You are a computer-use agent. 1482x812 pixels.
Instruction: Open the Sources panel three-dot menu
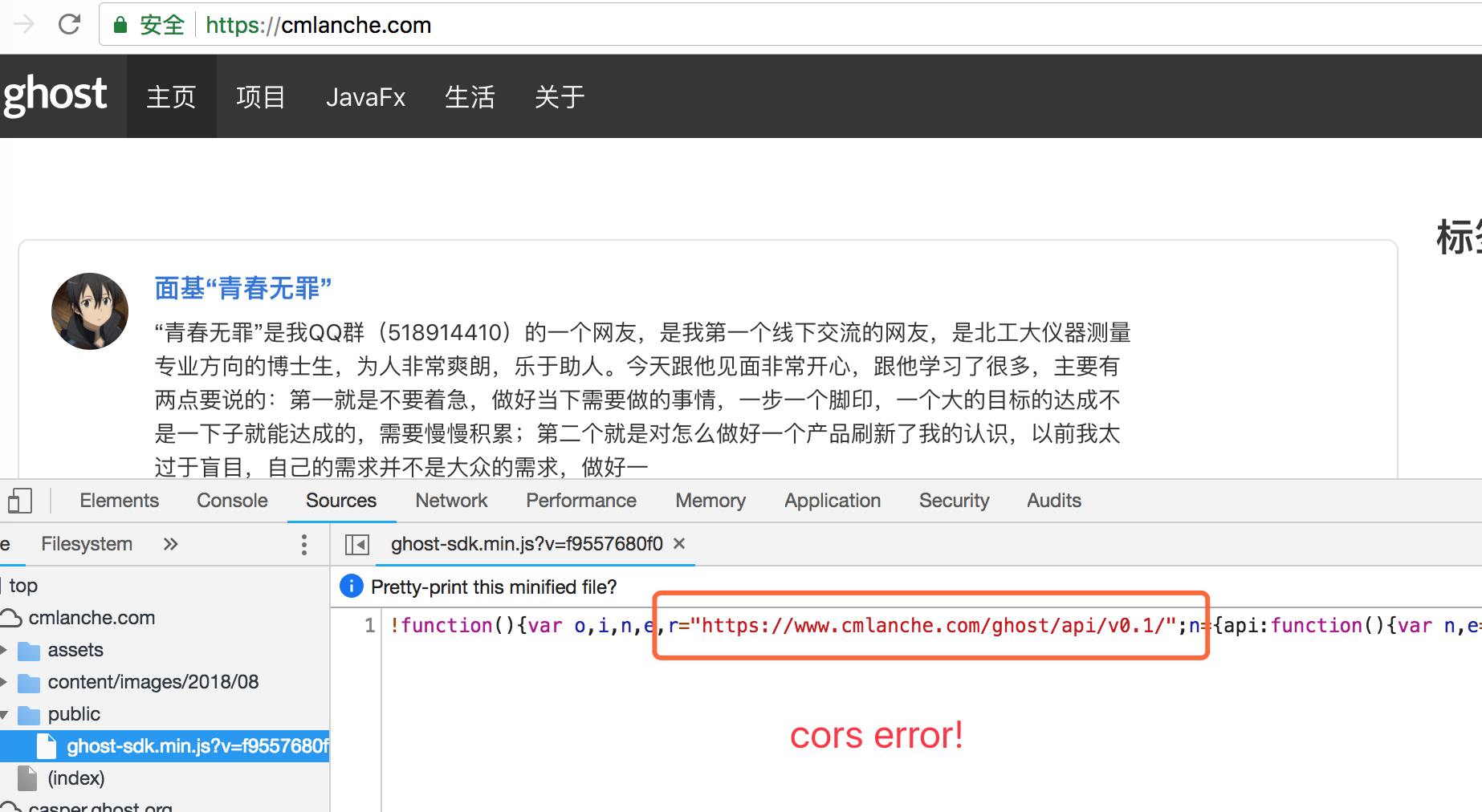pos(303,545)
